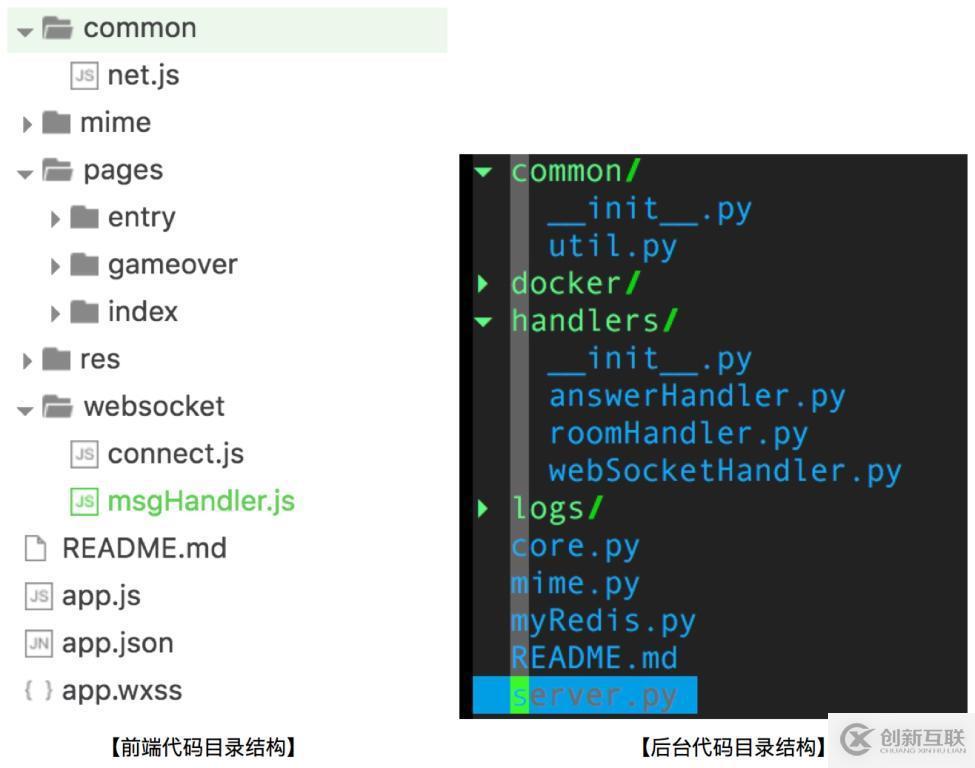The width and height of the screenshot is (975, 768).
Task: Click the JS icon beside net.js
Action: coord(84,75)
